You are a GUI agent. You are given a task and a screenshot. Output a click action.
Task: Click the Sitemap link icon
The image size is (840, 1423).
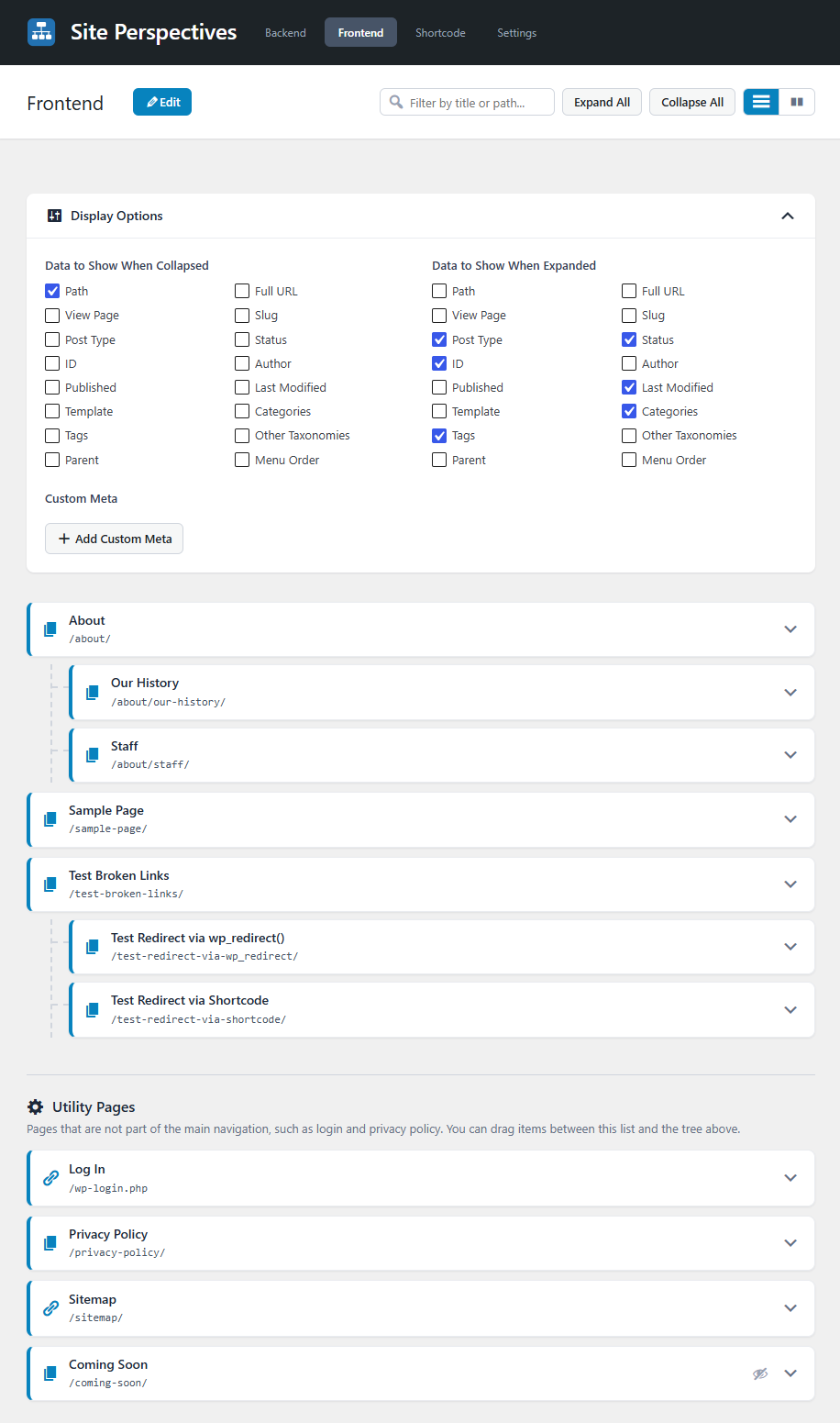click(51, 1308)
